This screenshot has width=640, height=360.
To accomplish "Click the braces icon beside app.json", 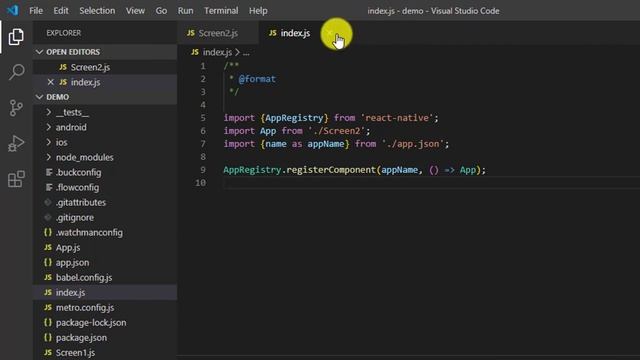I will point(48,262).
